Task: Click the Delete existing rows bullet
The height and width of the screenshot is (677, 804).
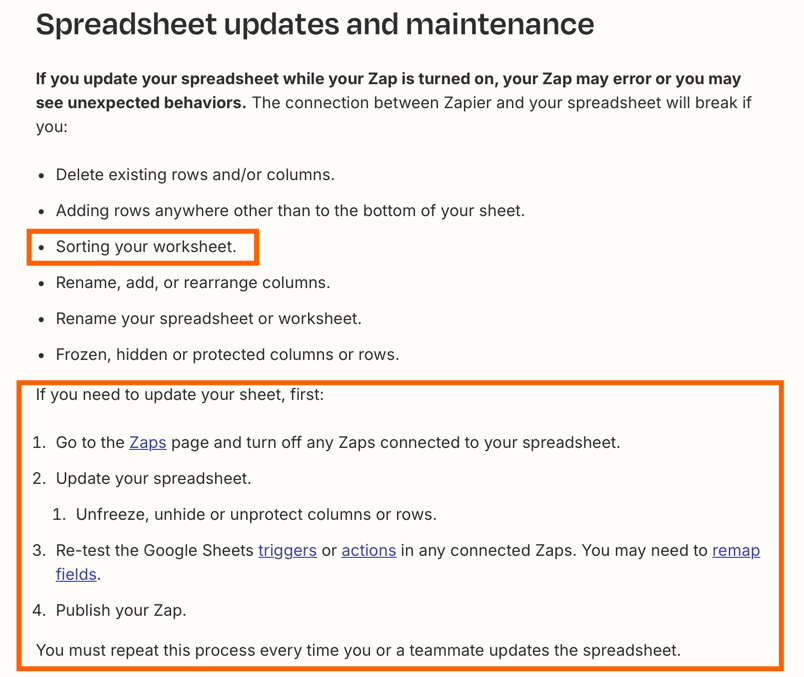Action: point(195,175)
